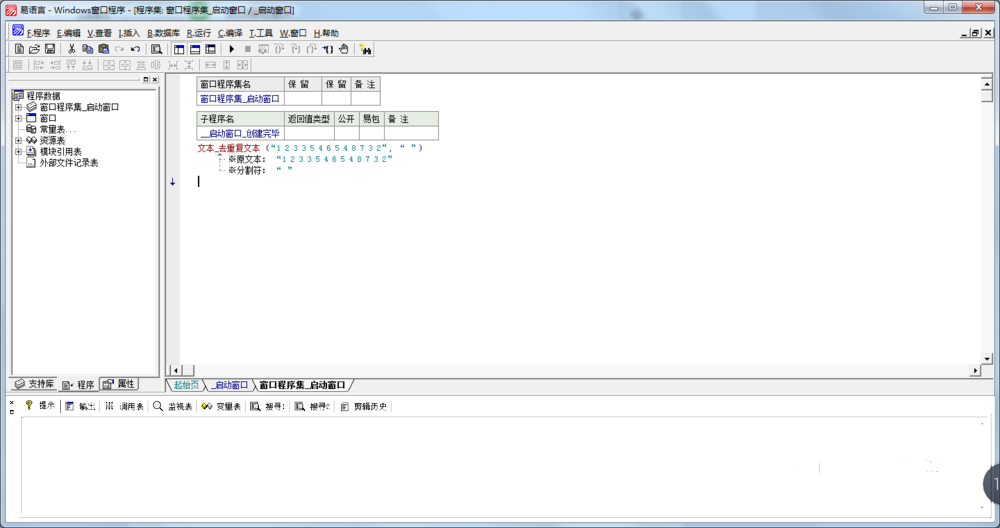Image resolution: width=1000 pixels, height=528 pixels.
Task: Click the Paste clipboard toolbar icon
Action: pos(103,49)
